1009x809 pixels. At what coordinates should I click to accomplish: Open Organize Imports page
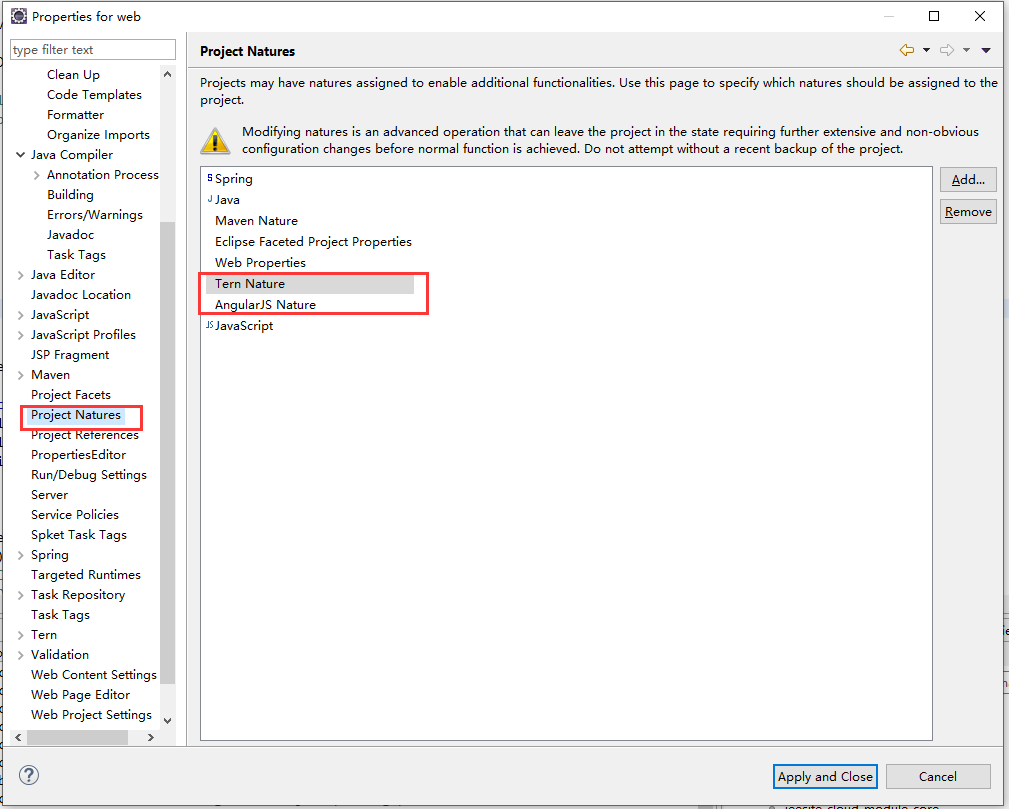click(98, 135)
